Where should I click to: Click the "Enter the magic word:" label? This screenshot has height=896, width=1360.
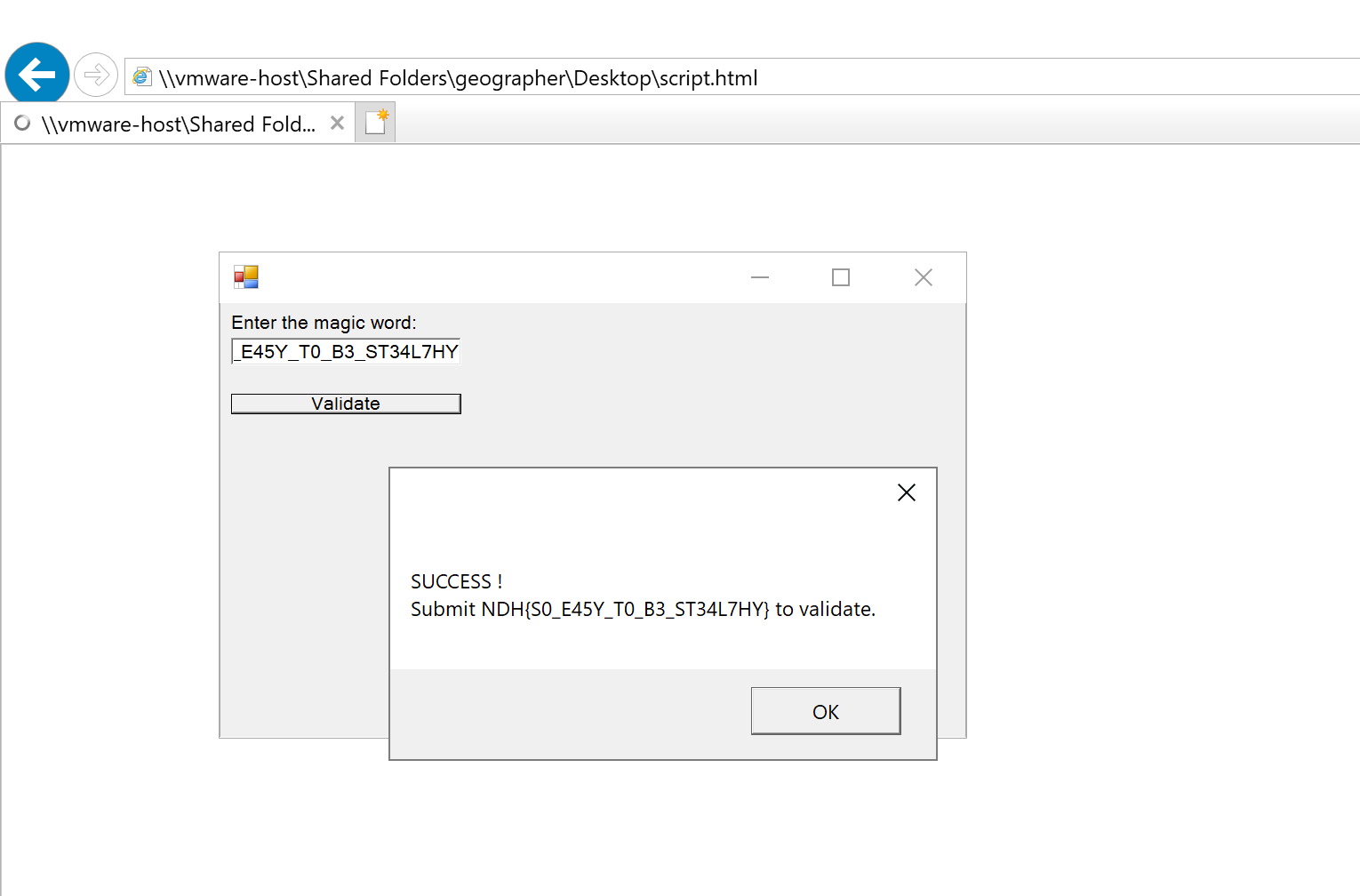(324, 323)
